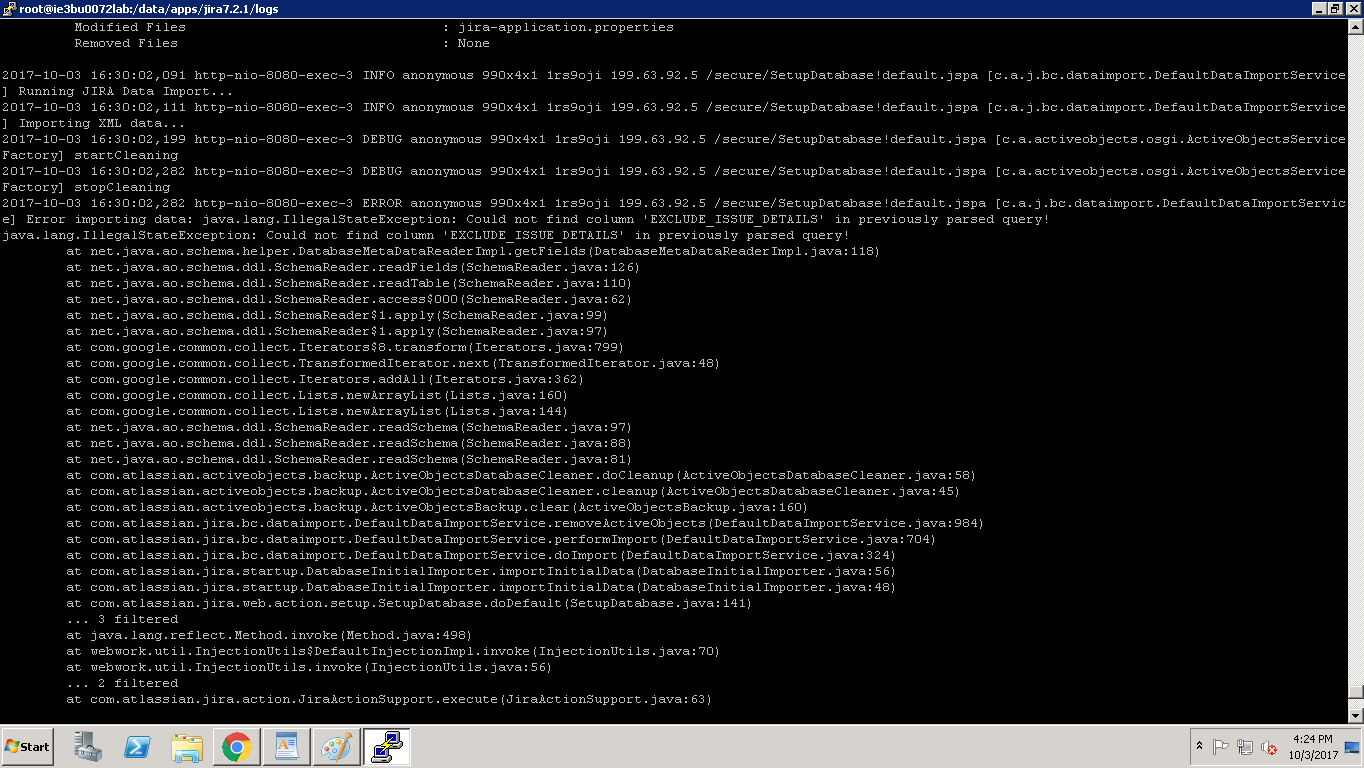Click the DefaultDataImportService.performImport line

[x=501, y=539]
